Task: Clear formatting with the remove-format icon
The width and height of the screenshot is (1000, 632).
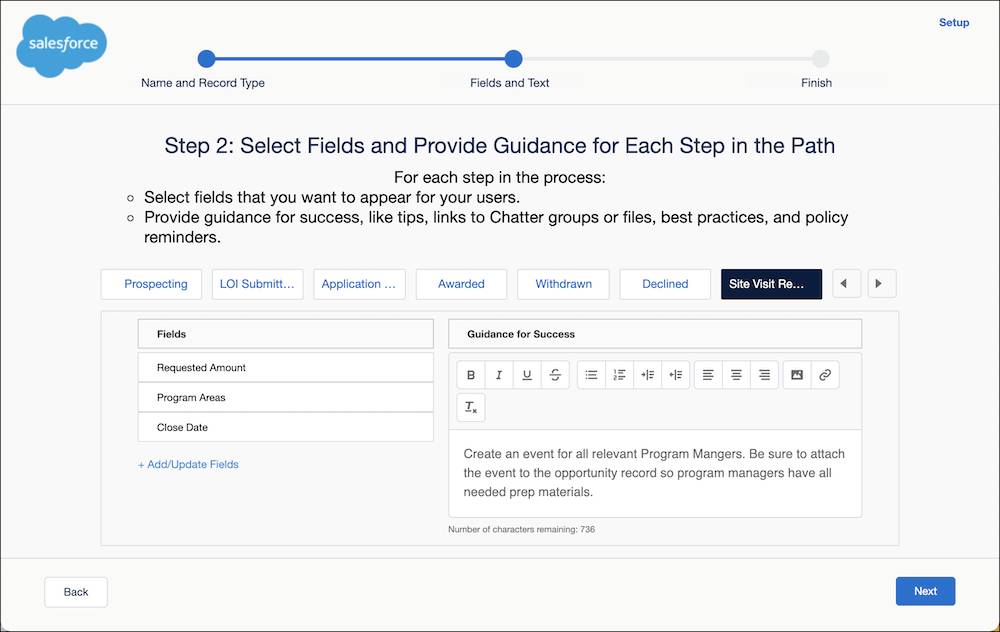Action: point(471,407)
